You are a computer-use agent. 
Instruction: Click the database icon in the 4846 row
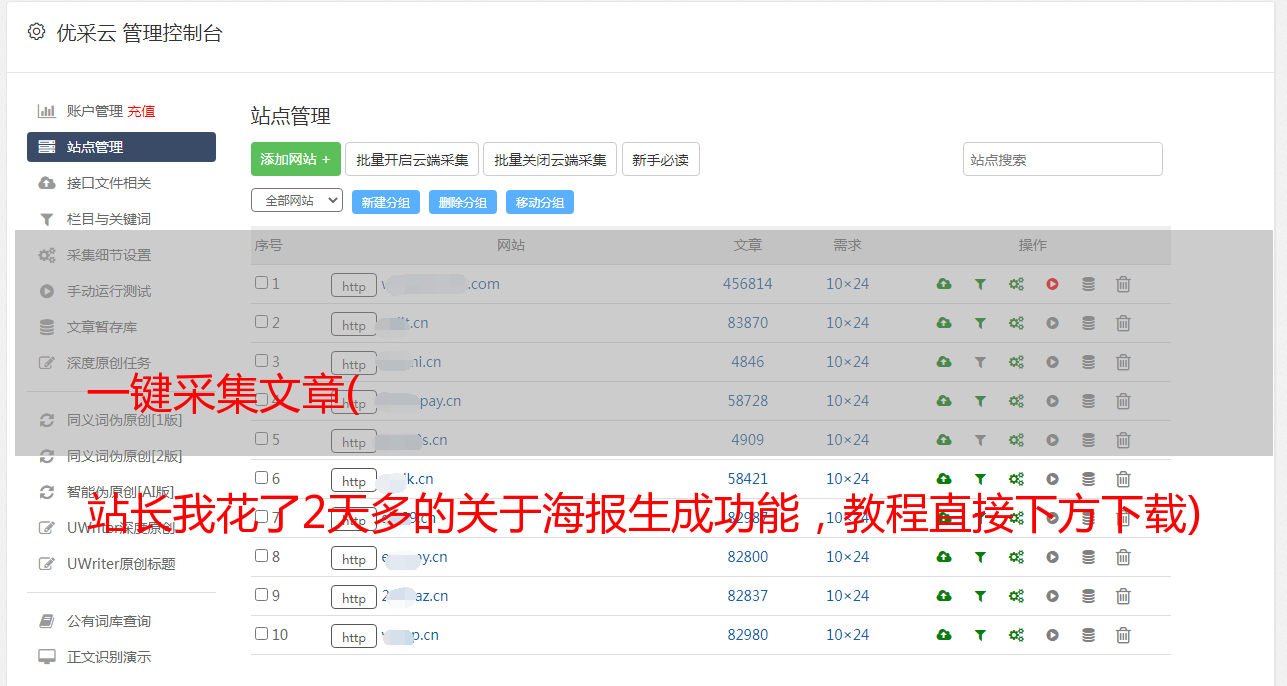click(x=1088, y=362)
